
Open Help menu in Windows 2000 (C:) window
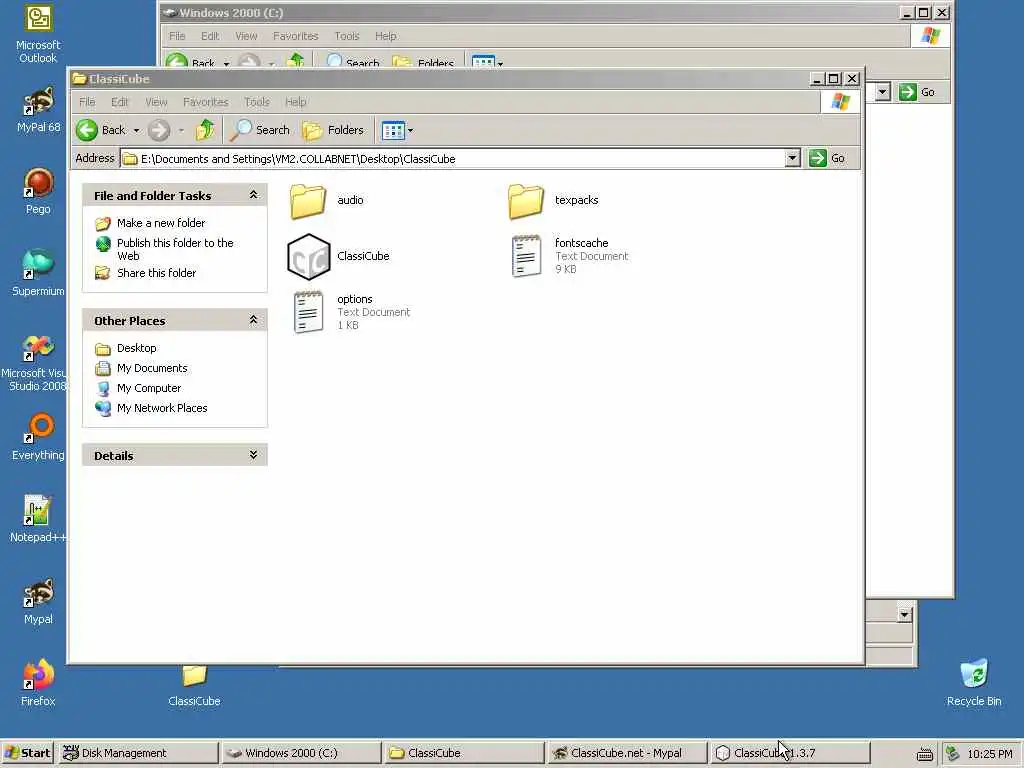[x=385, y=36]
